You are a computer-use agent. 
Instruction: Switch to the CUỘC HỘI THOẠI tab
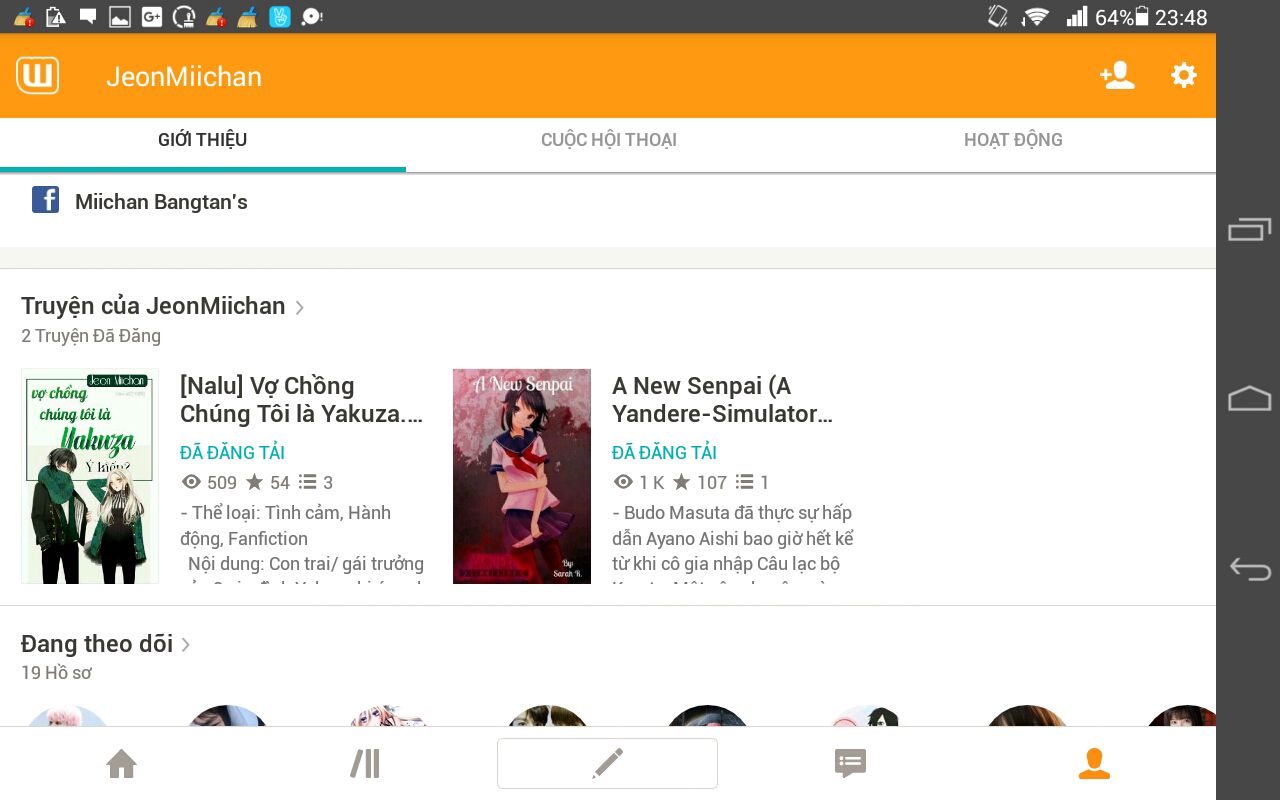[608, 140]
